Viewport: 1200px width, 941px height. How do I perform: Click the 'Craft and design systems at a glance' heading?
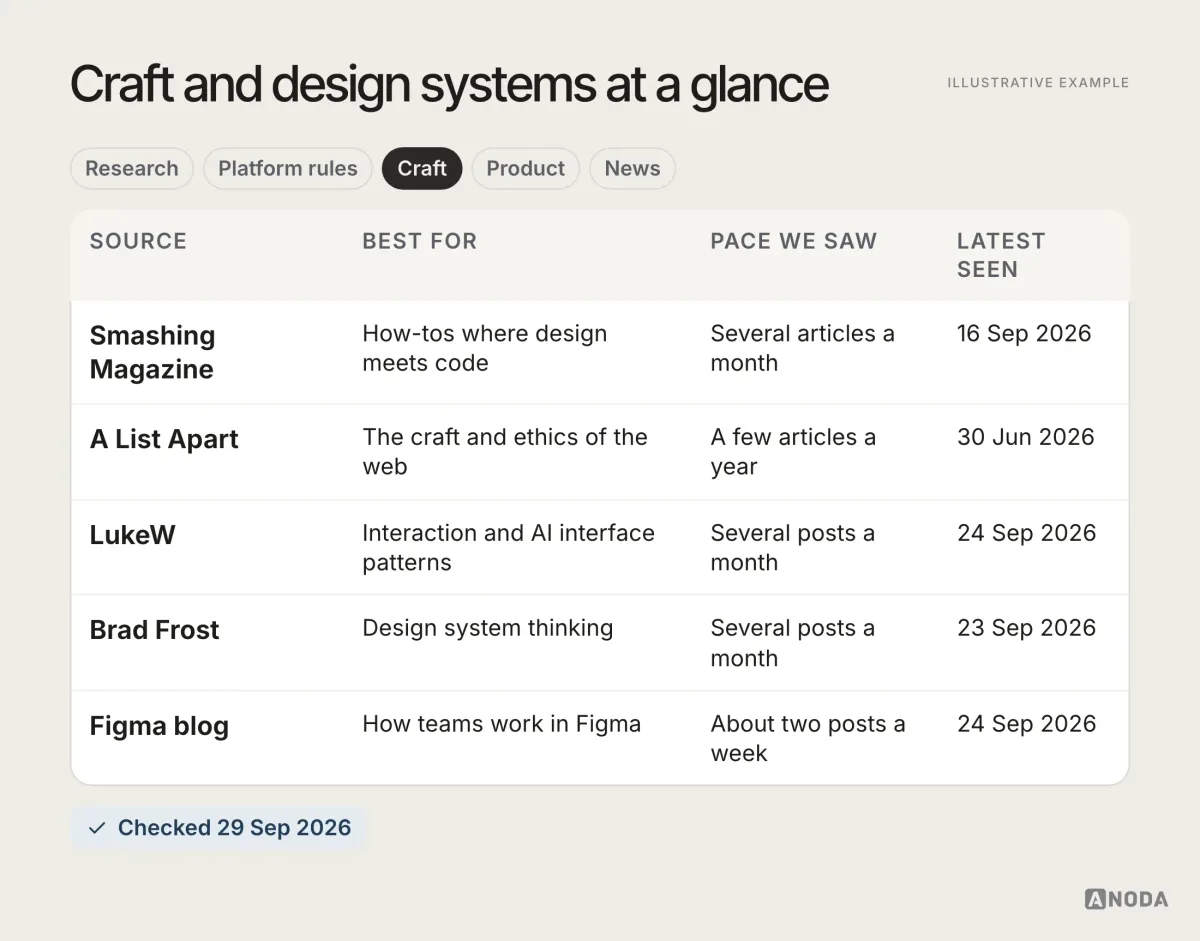pos(449,86)
